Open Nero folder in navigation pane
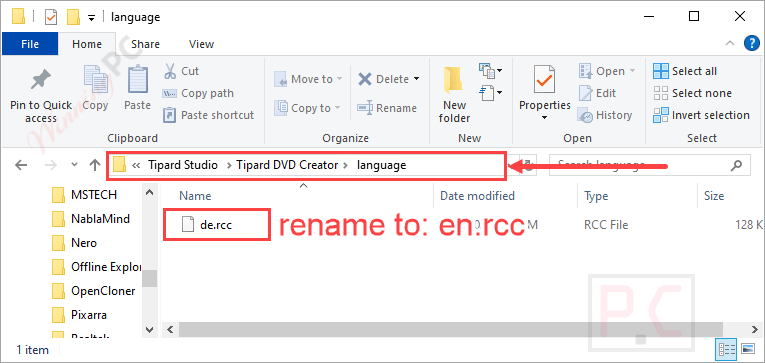The width and height of the screenshot is (765, 363). coord(74,242)
